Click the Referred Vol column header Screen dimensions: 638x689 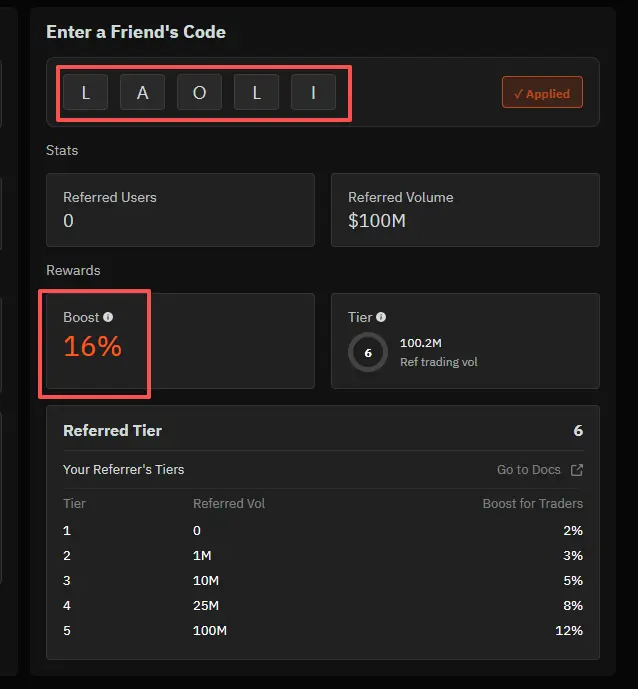click(229, 504)
